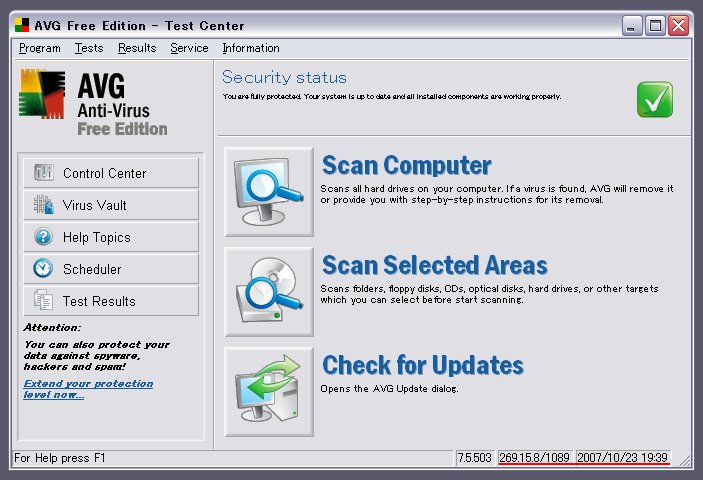This screenshot has height=480, width=703.
Task: Click the Scan Computer heading
Action: (x=407, y=165)
